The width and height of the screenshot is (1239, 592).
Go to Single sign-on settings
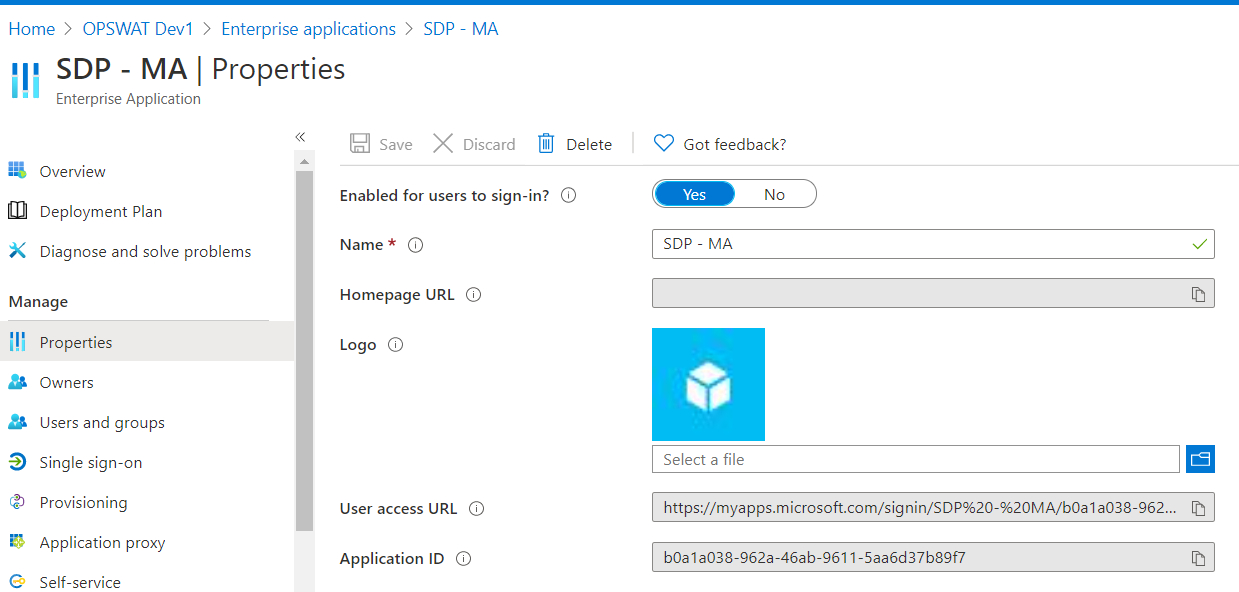click(x=90, y=463)
